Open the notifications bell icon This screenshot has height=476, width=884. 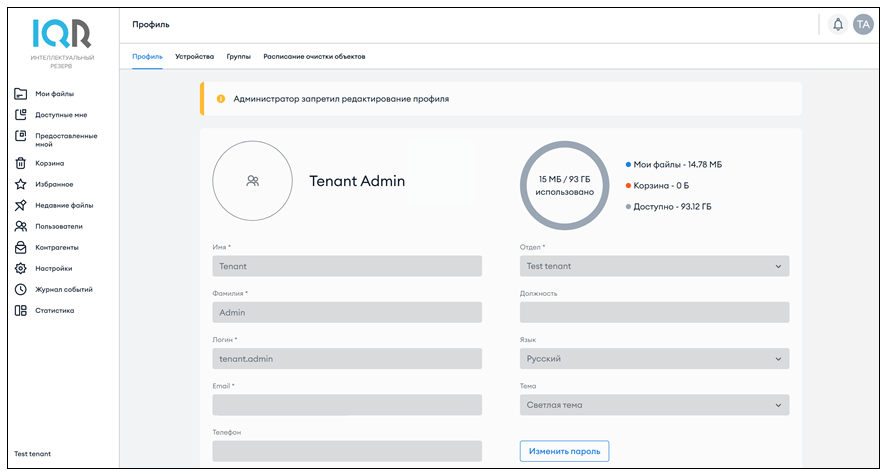pos(838,24)
